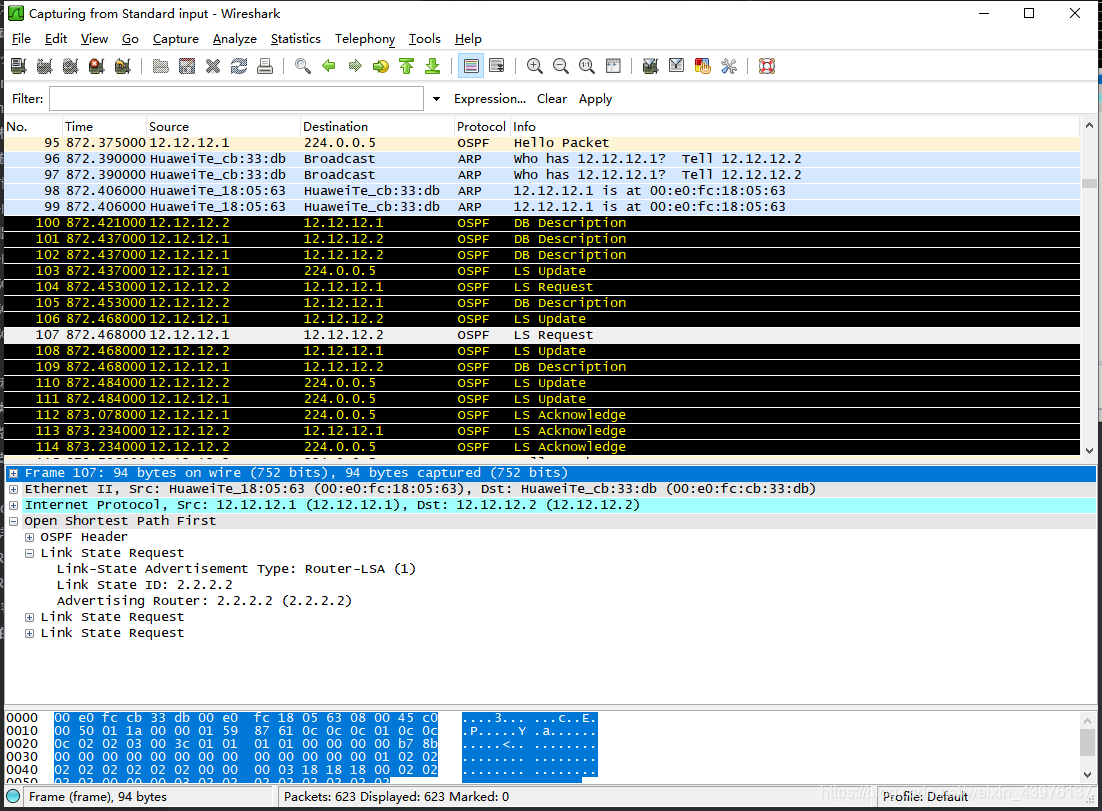Click the Clear filter button
The image size is (1102, 811).
click(x=552, y=99)
